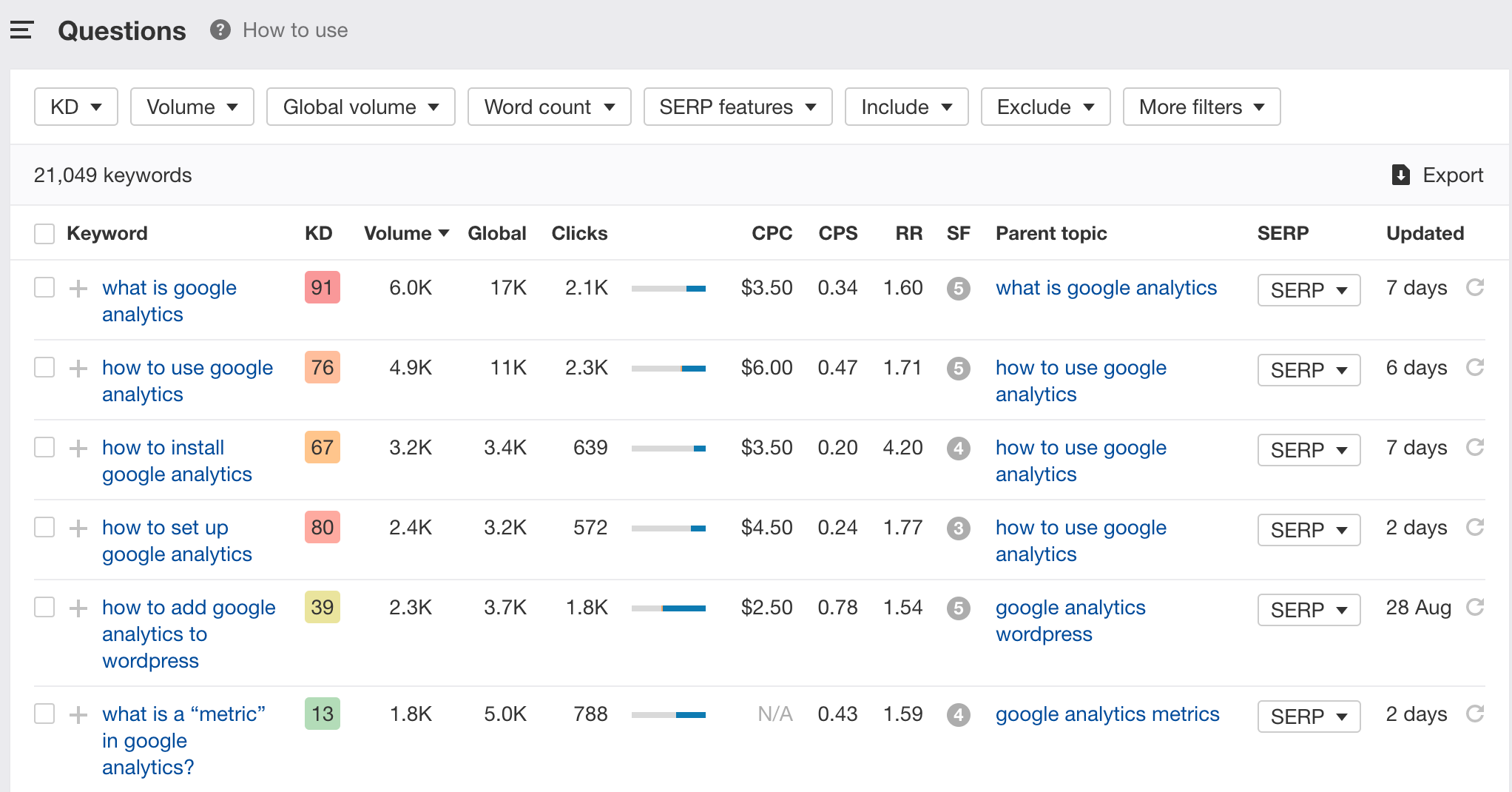Open the SERP features filter dropdown

738,107
